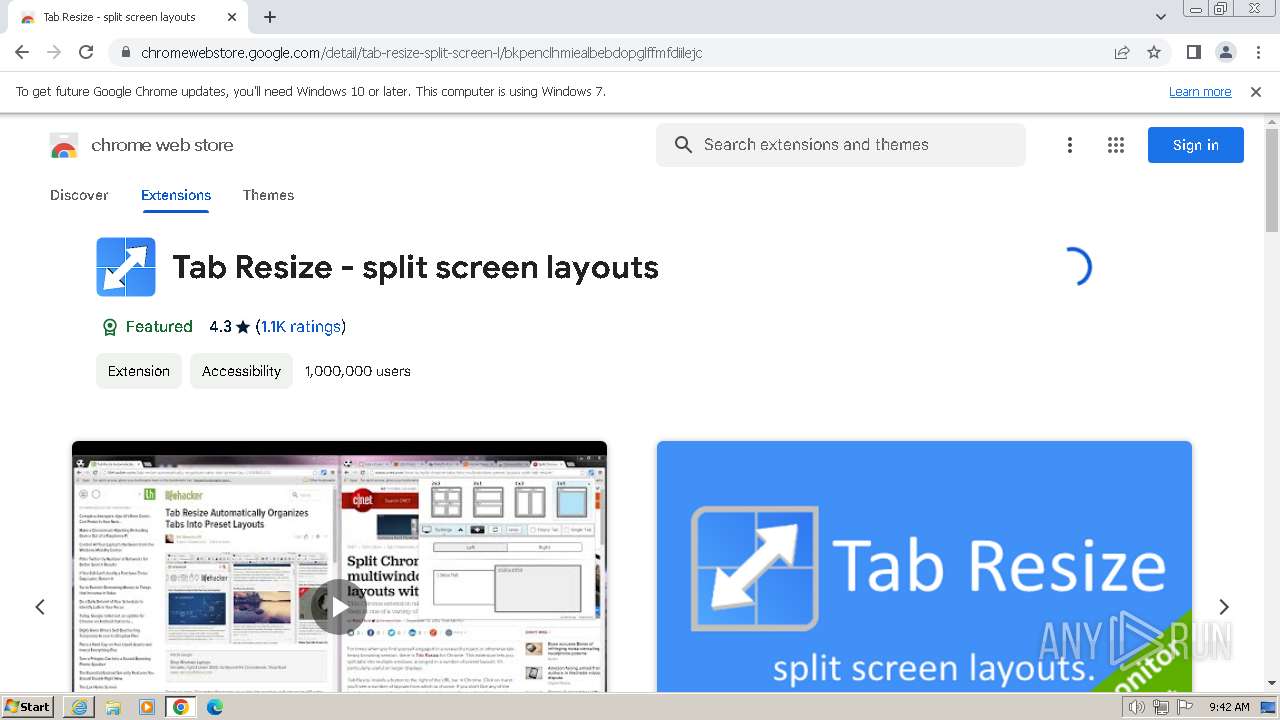Click the share page icon

click(1122, 52)
